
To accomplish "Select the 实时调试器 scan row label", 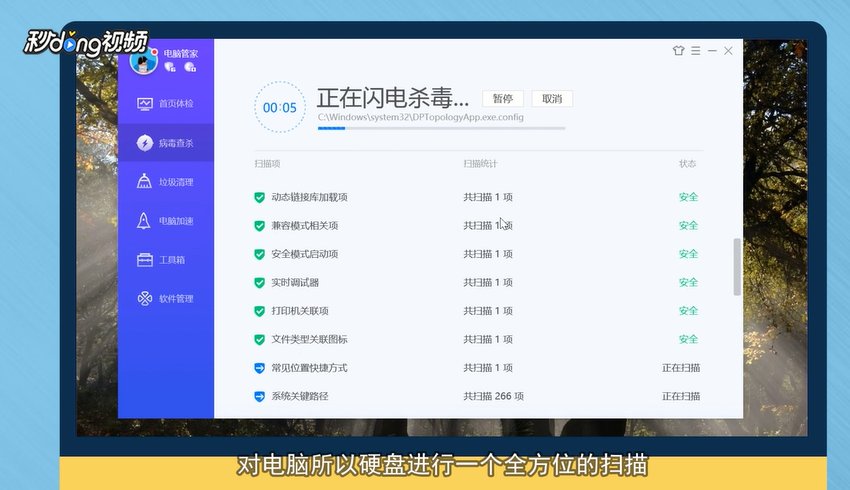I will 295,282.
